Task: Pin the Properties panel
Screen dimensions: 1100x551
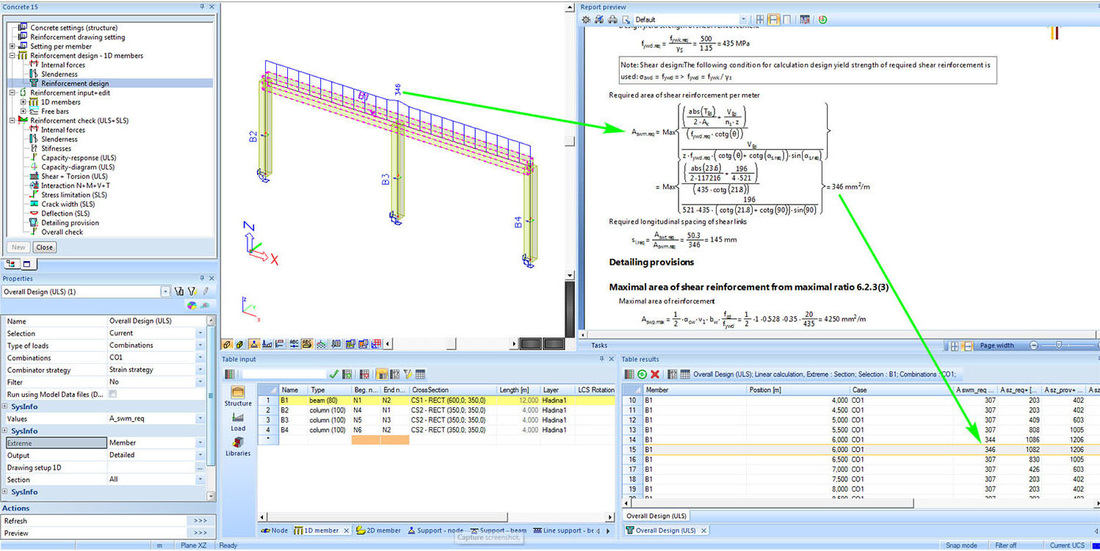Action: coord(202,279)
